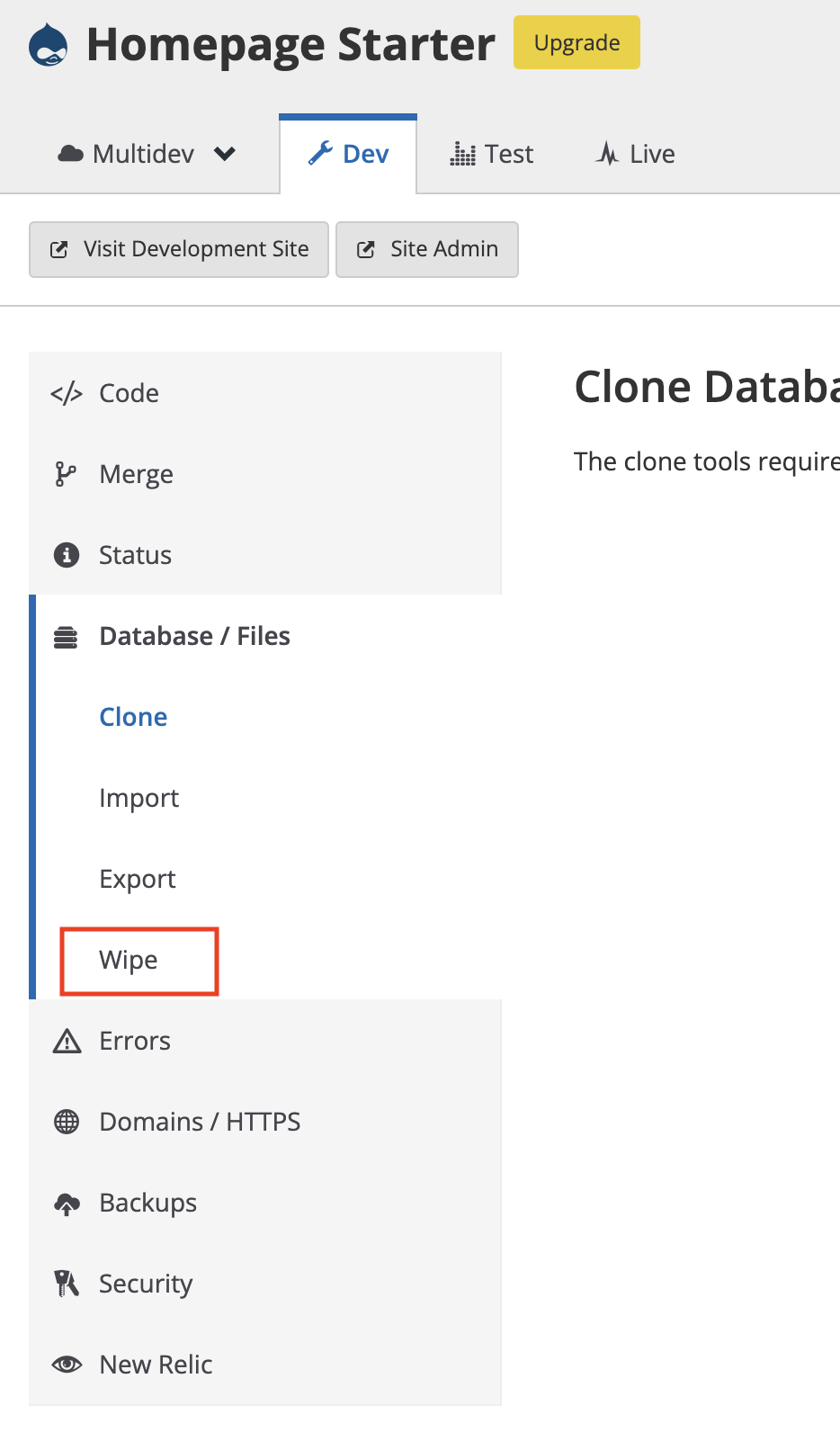The image size is (840, 1432).
Task: Click Visit Development Site button
Action: click(179, 249)
